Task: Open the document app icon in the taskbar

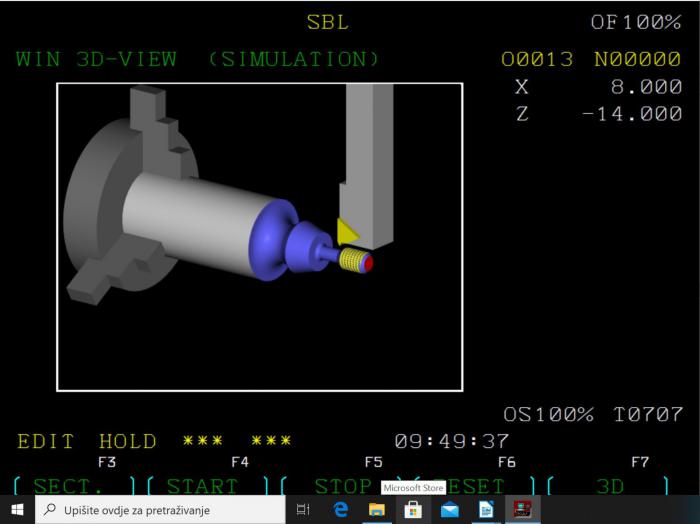Action: tap(485, 509)
